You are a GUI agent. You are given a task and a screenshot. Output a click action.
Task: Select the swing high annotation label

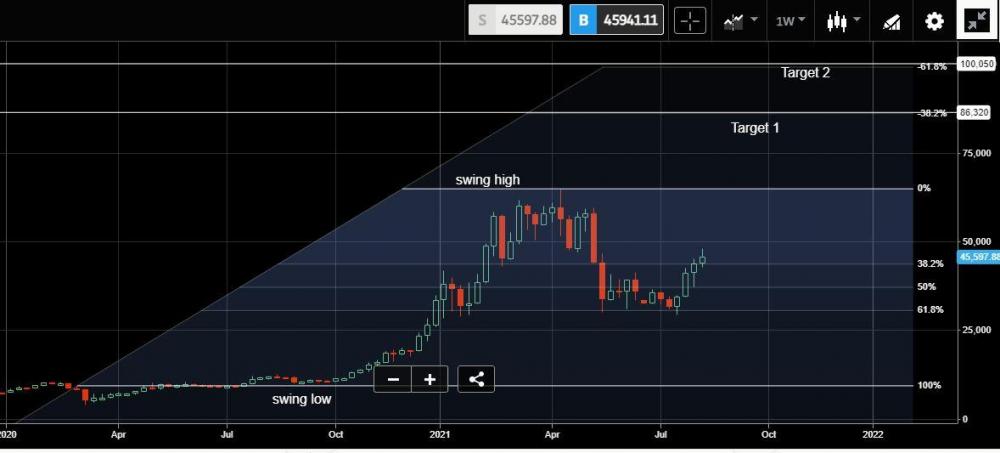(x=487, y=180)
